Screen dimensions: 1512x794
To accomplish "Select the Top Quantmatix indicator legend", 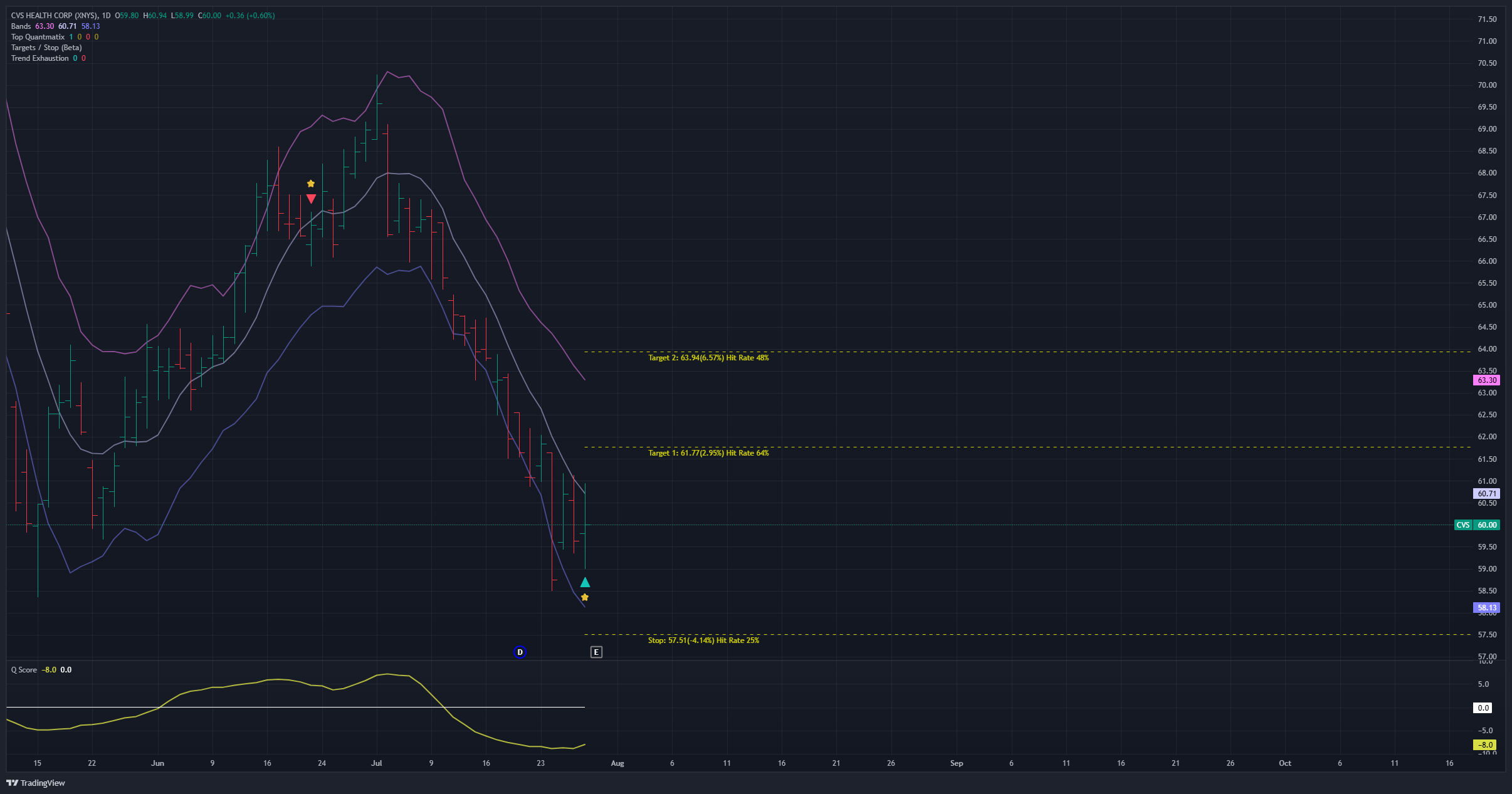I will tap(38, 37).
